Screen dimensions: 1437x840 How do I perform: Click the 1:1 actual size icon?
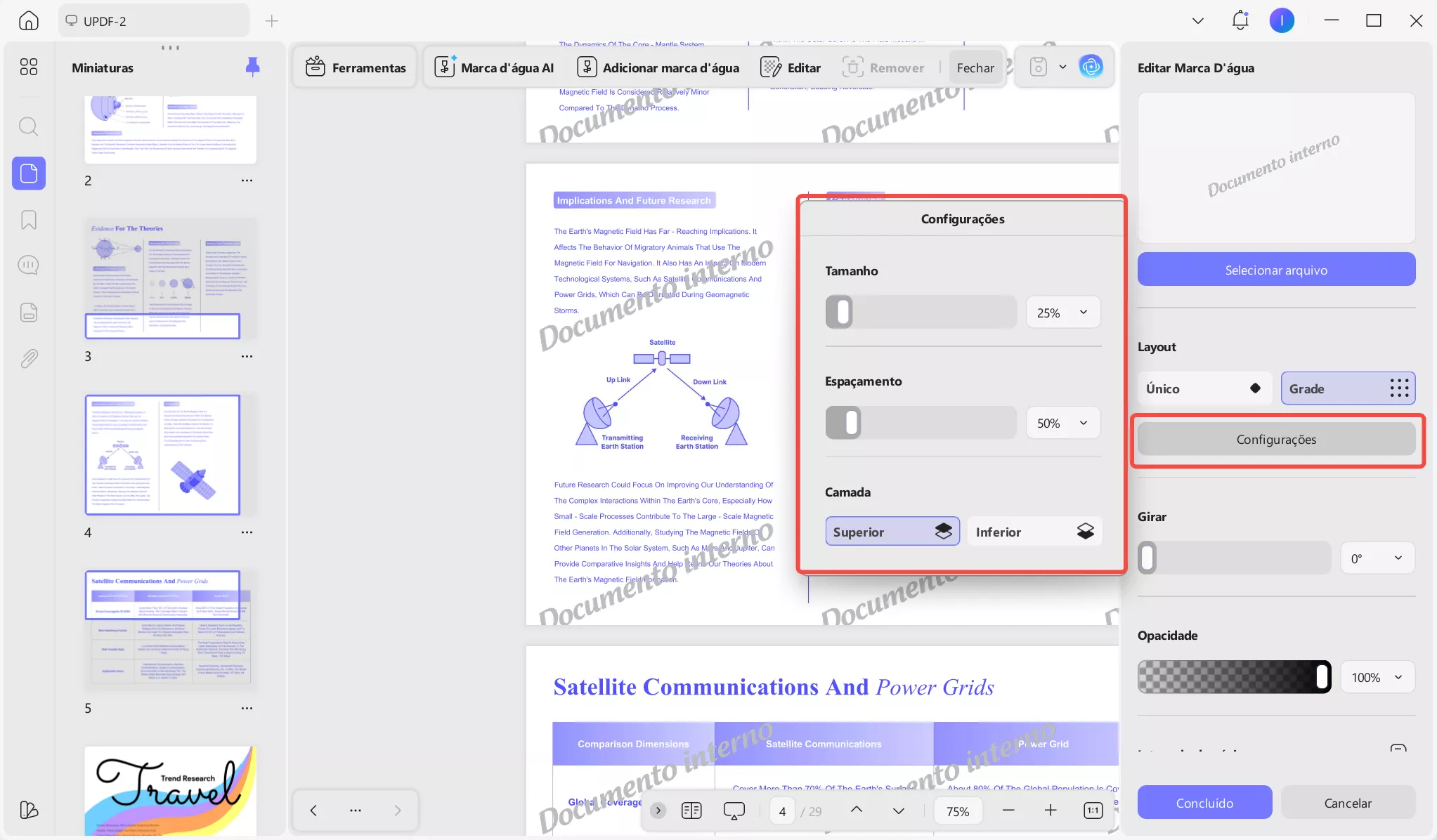point(1092,811)
